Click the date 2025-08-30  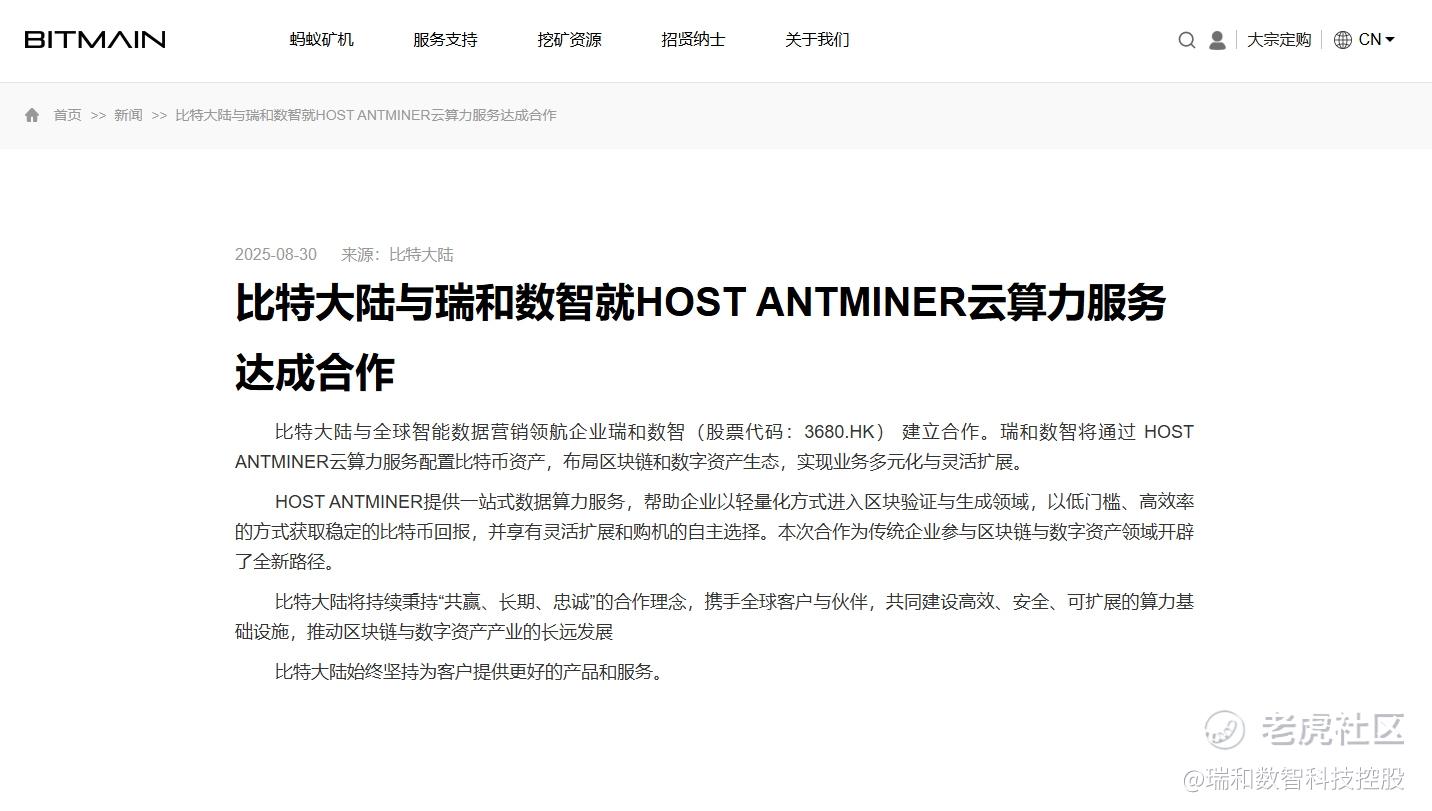coord(276,254)
